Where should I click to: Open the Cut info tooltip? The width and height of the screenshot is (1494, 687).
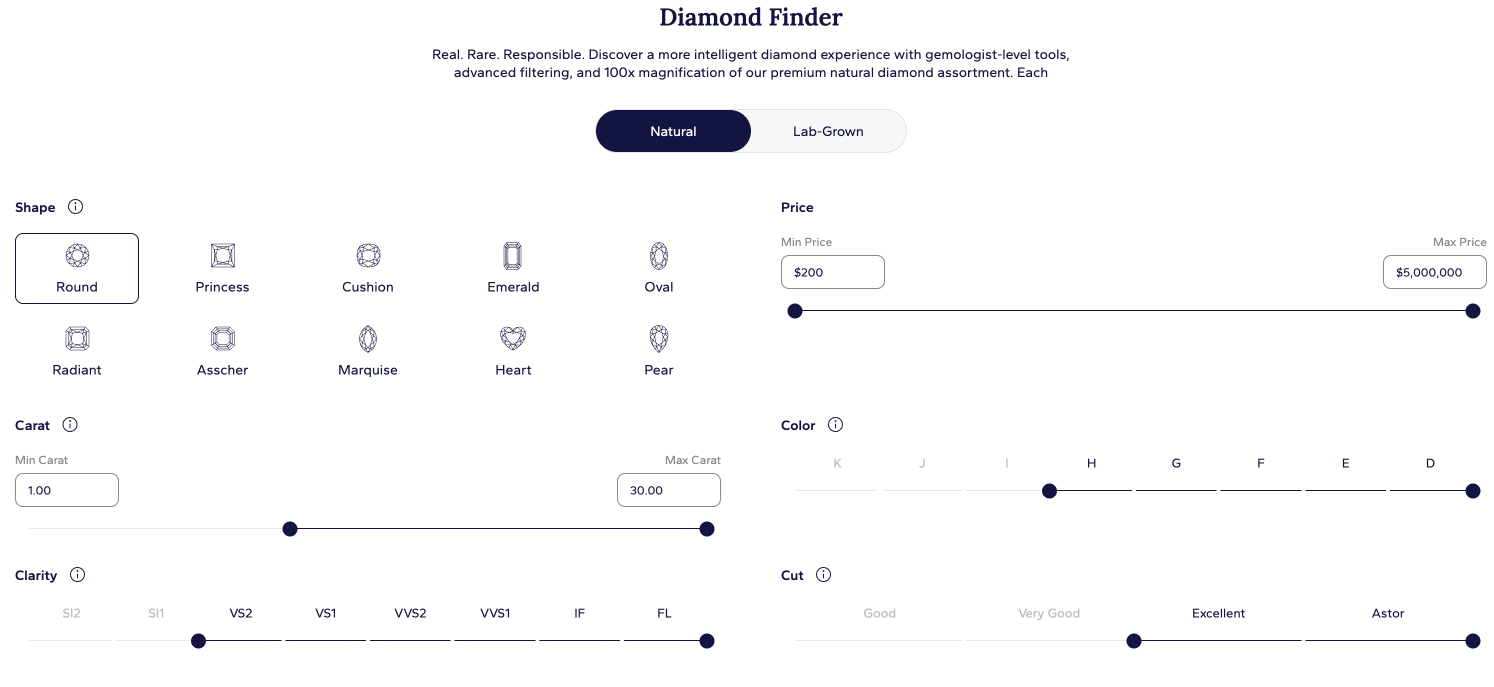click(823, 575)
